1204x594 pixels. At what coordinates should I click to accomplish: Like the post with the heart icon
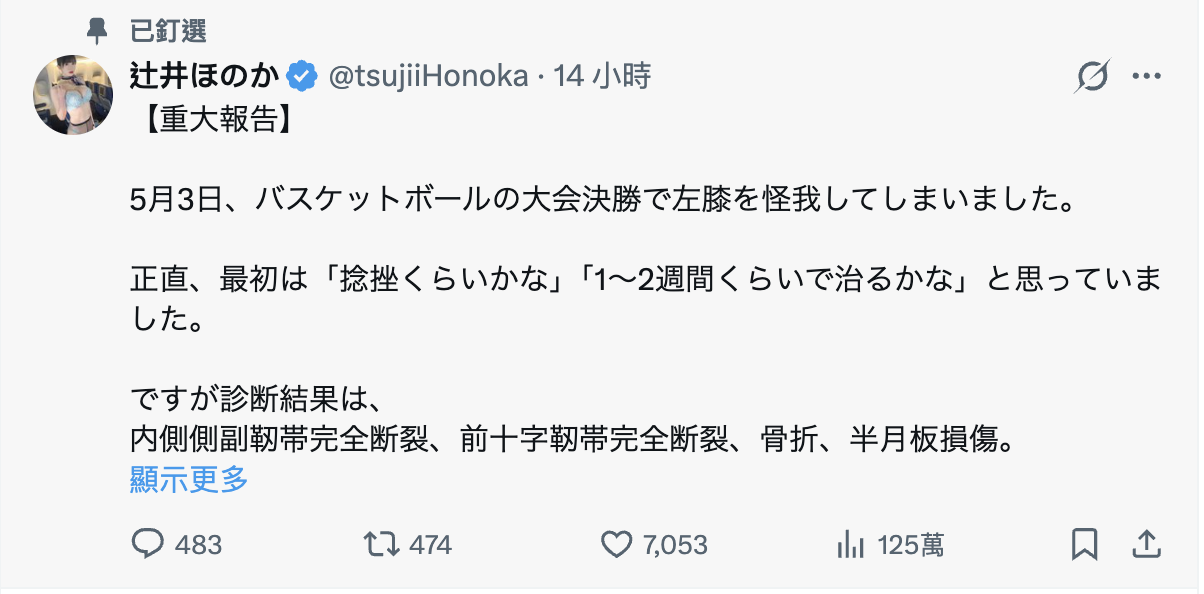(x=616, y=544)
